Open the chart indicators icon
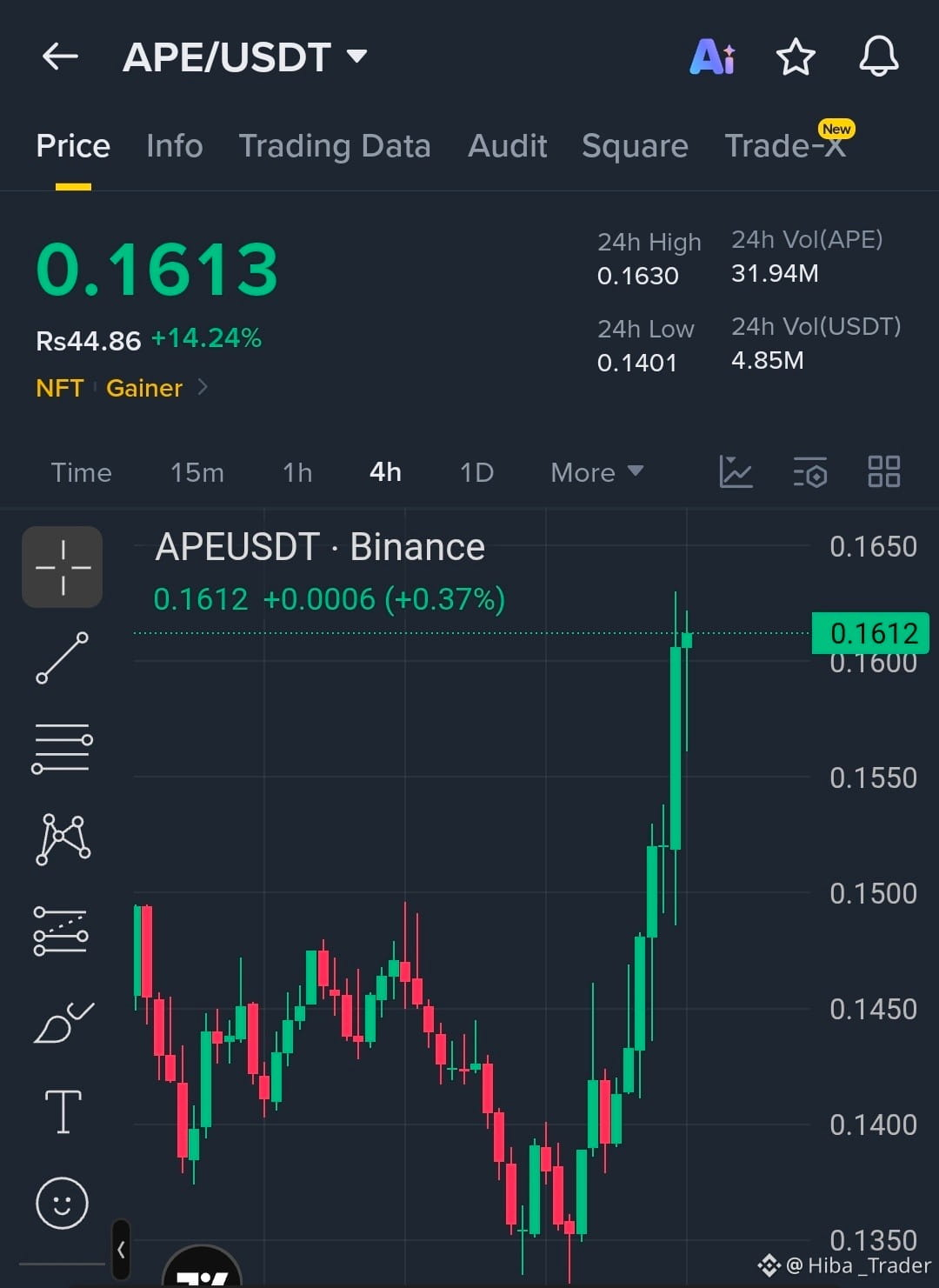The width and height of the screenshot is (939, 1288). tap(736, 471)
